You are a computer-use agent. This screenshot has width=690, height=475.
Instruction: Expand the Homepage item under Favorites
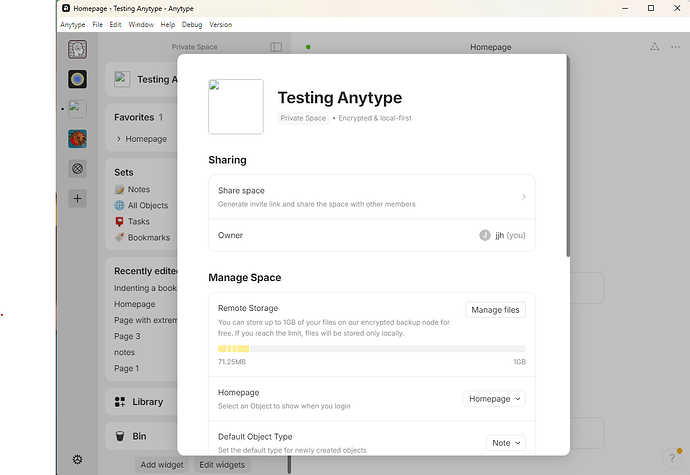point(118,139)
